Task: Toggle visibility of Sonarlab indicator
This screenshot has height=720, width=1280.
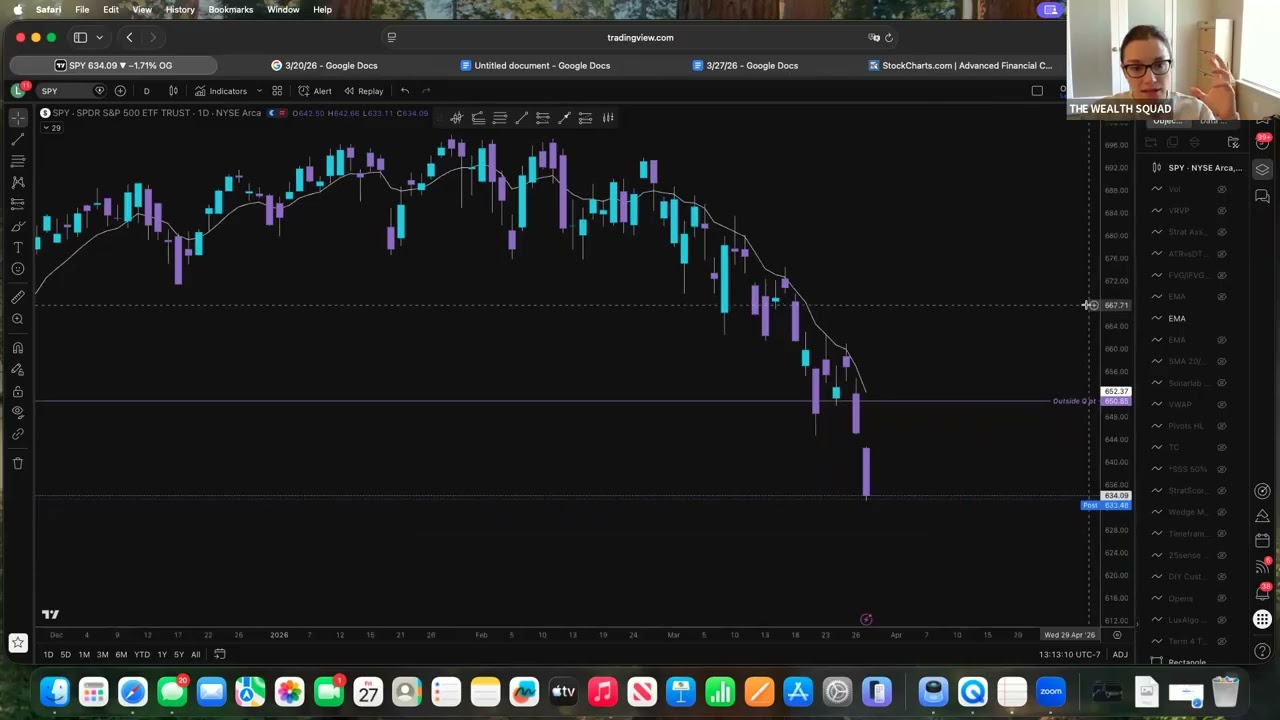Action: point(1221,383)
